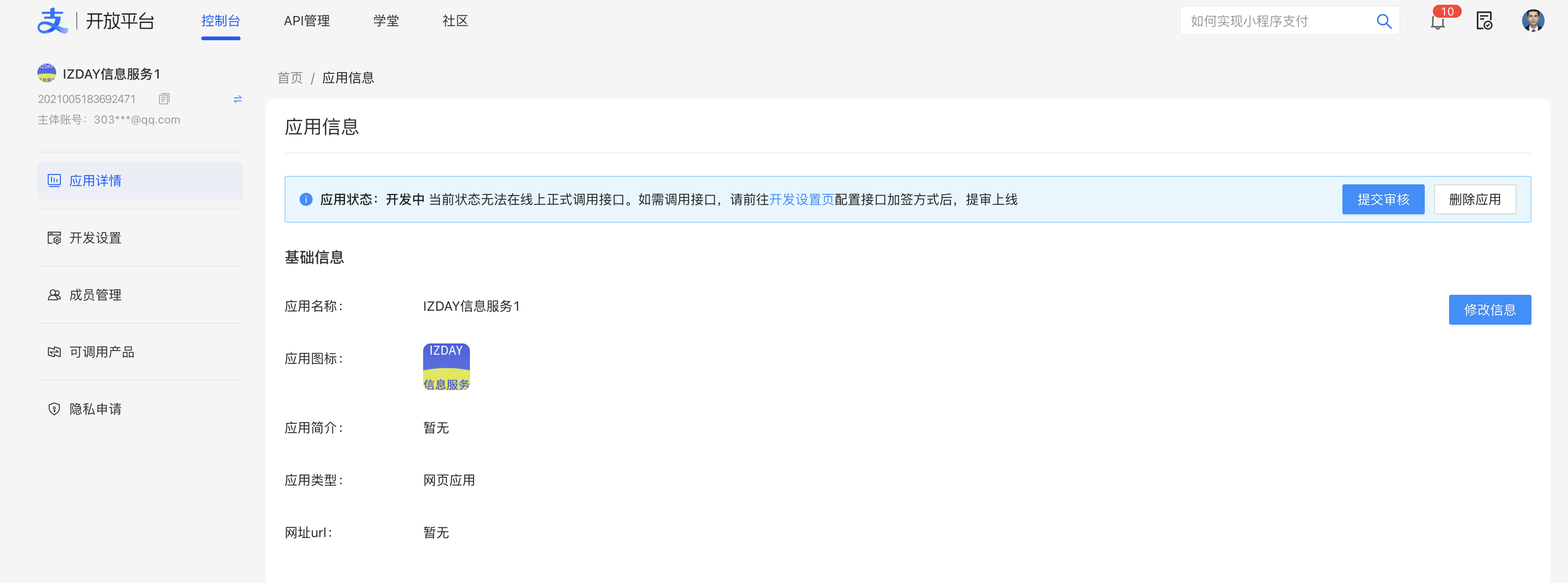The height and width of the screenshot is (583, 1568).
Task: Click the 删除应用 button
Action: (1474, 200)
